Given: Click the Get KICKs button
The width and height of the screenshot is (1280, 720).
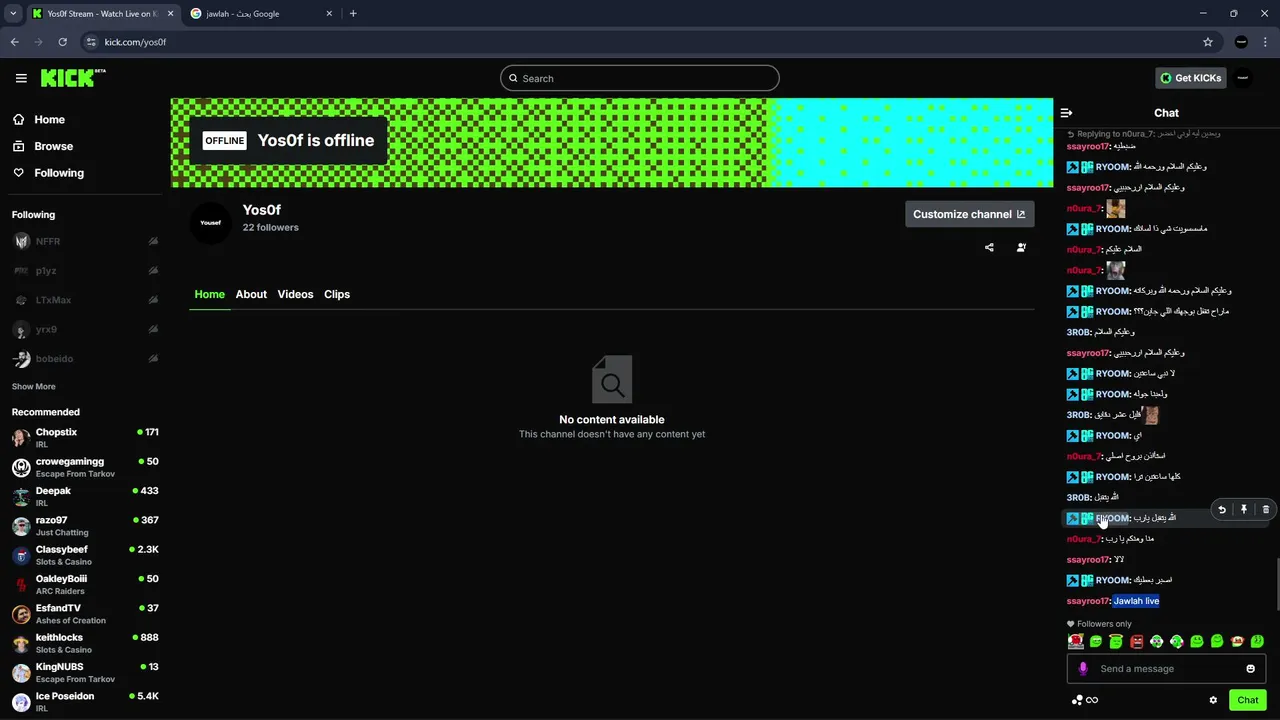Looking at the screenshot, I should click(x=1190, y=78).
